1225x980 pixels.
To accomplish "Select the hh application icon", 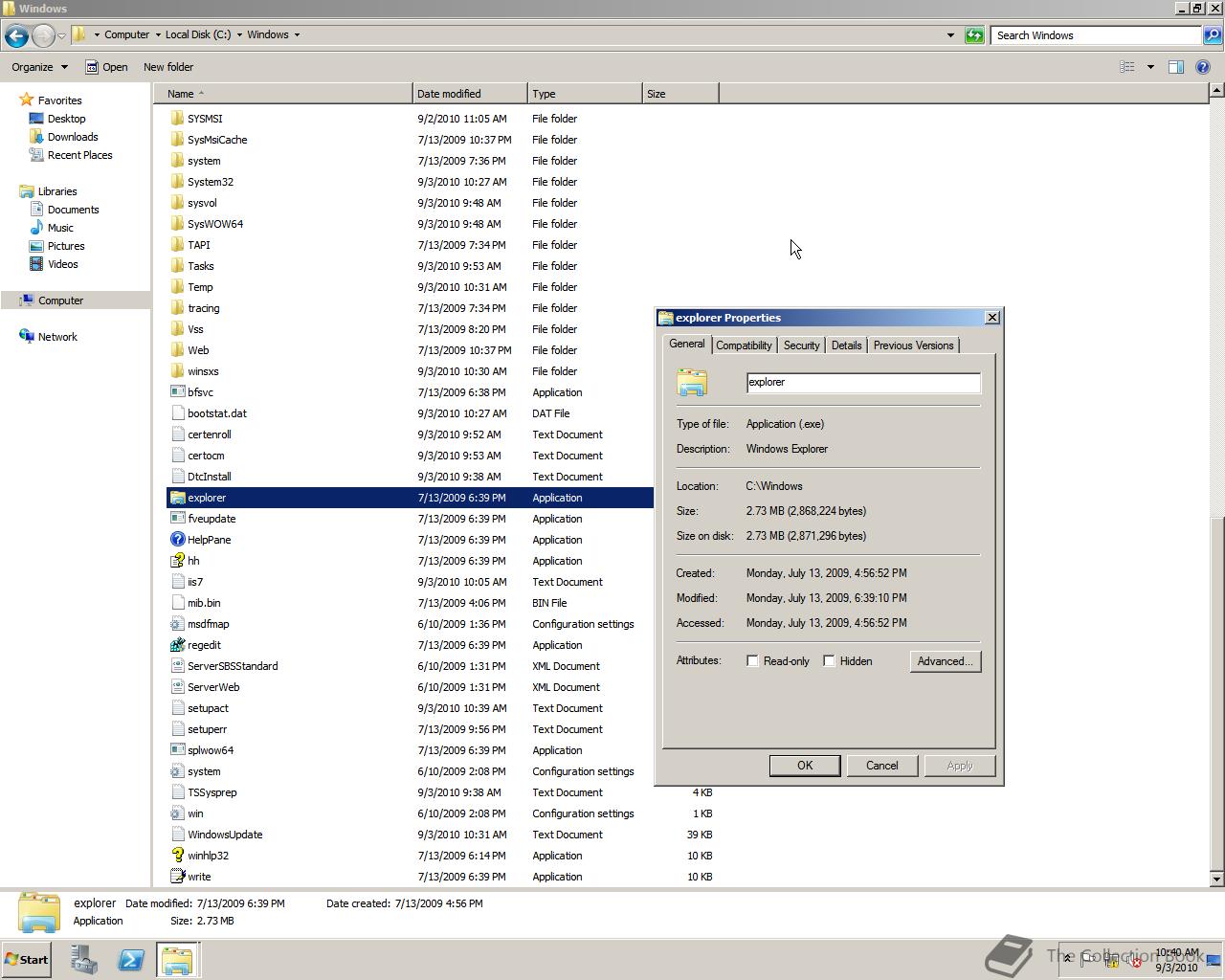I will (177, 561).
